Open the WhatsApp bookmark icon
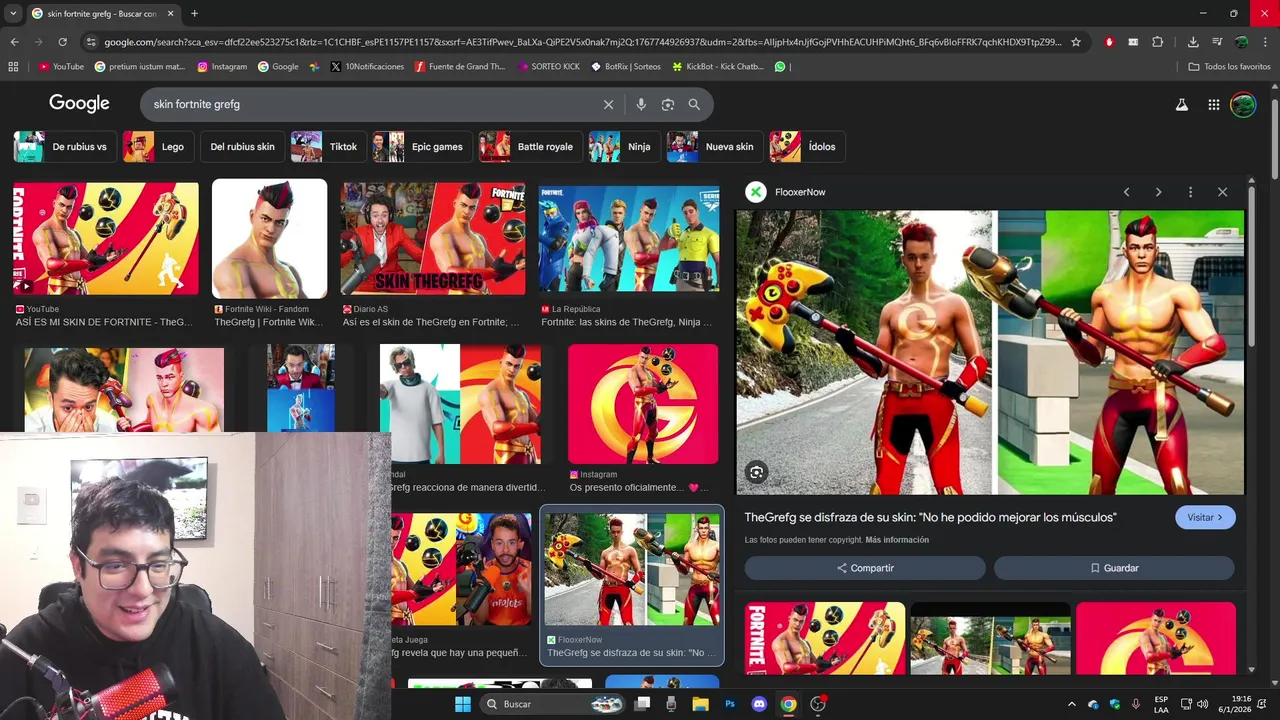Screen dimensions: 1280x720 point(780,66)
